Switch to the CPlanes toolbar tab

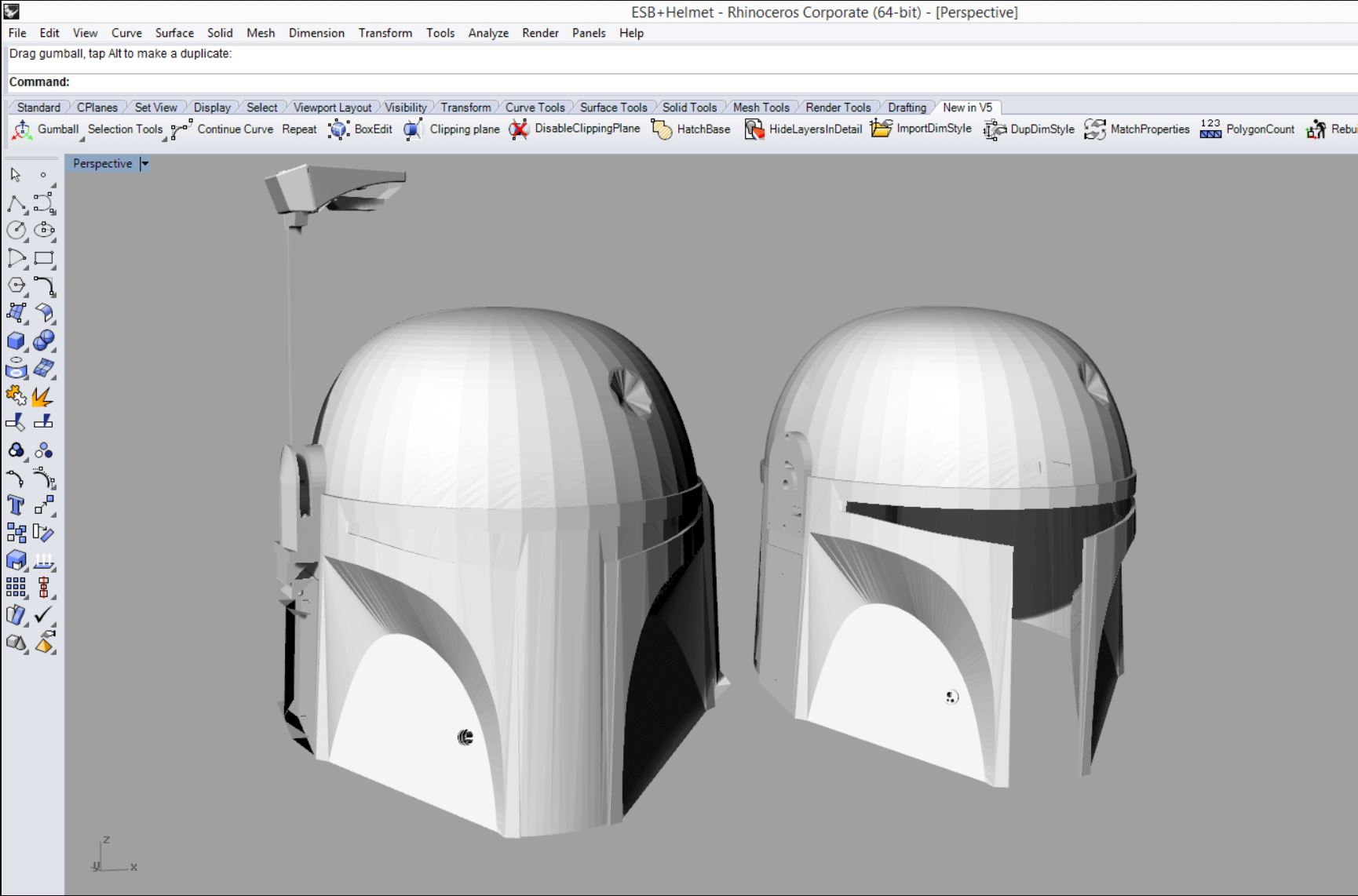pos(97,107)
